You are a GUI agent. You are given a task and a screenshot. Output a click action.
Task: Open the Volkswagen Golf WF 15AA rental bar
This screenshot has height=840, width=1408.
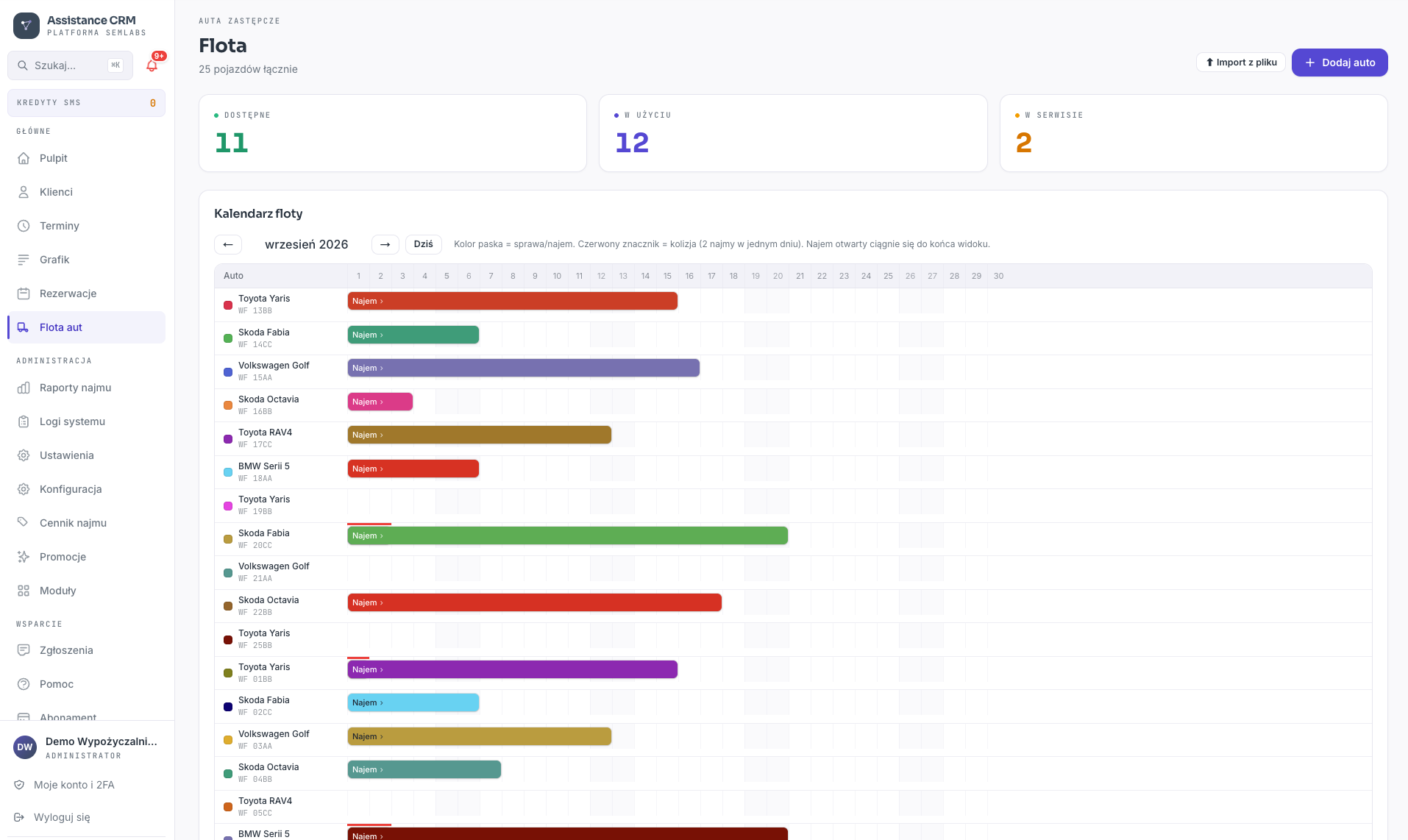tap(524, 368)
